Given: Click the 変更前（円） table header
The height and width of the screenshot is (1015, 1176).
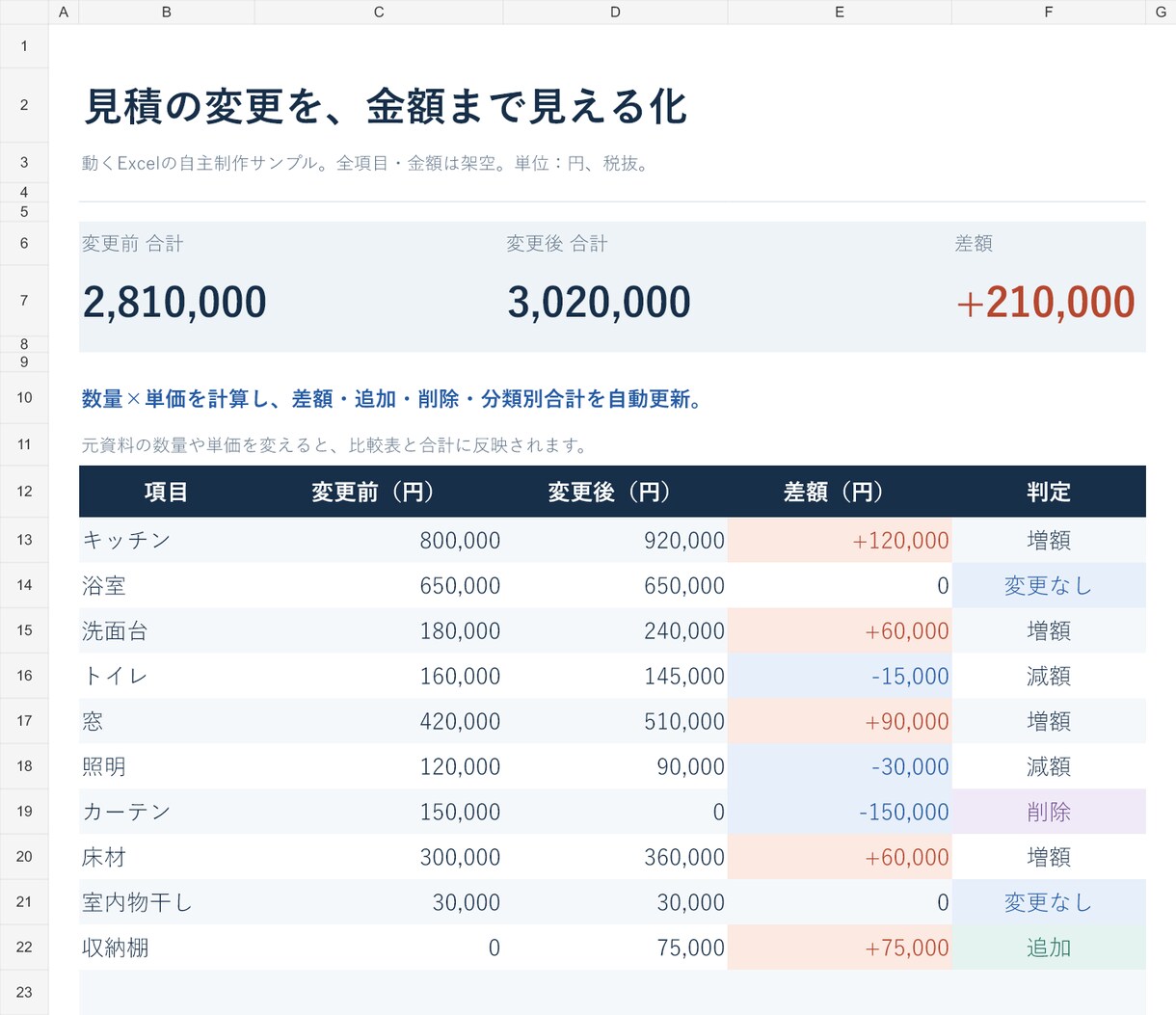Looking at the screenshot, I should (379, 492).
